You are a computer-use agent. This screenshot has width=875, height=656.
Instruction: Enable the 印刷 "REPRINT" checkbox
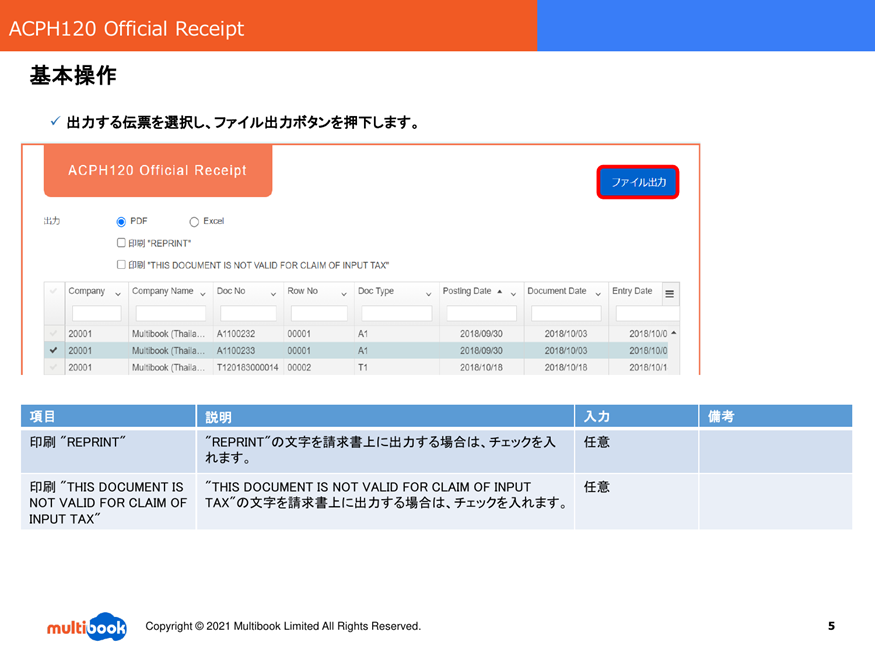pos(121,243)
